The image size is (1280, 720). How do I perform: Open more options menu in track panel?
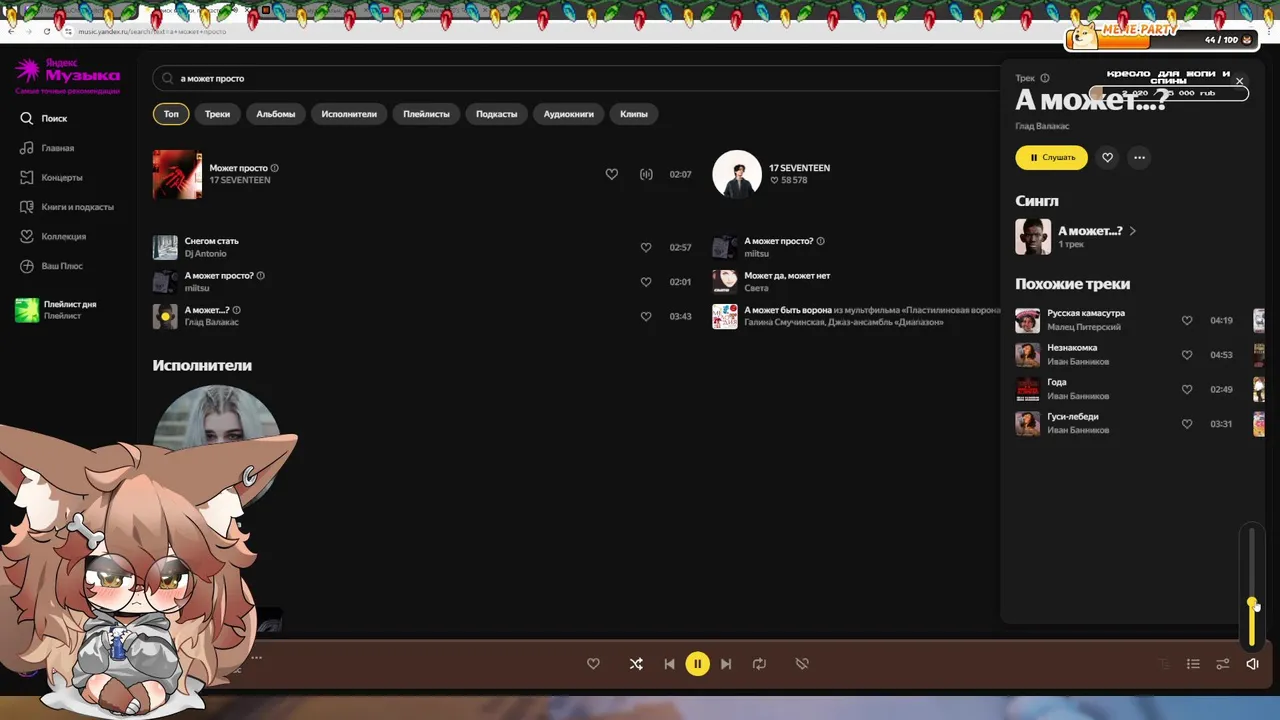pos(1139,157)
